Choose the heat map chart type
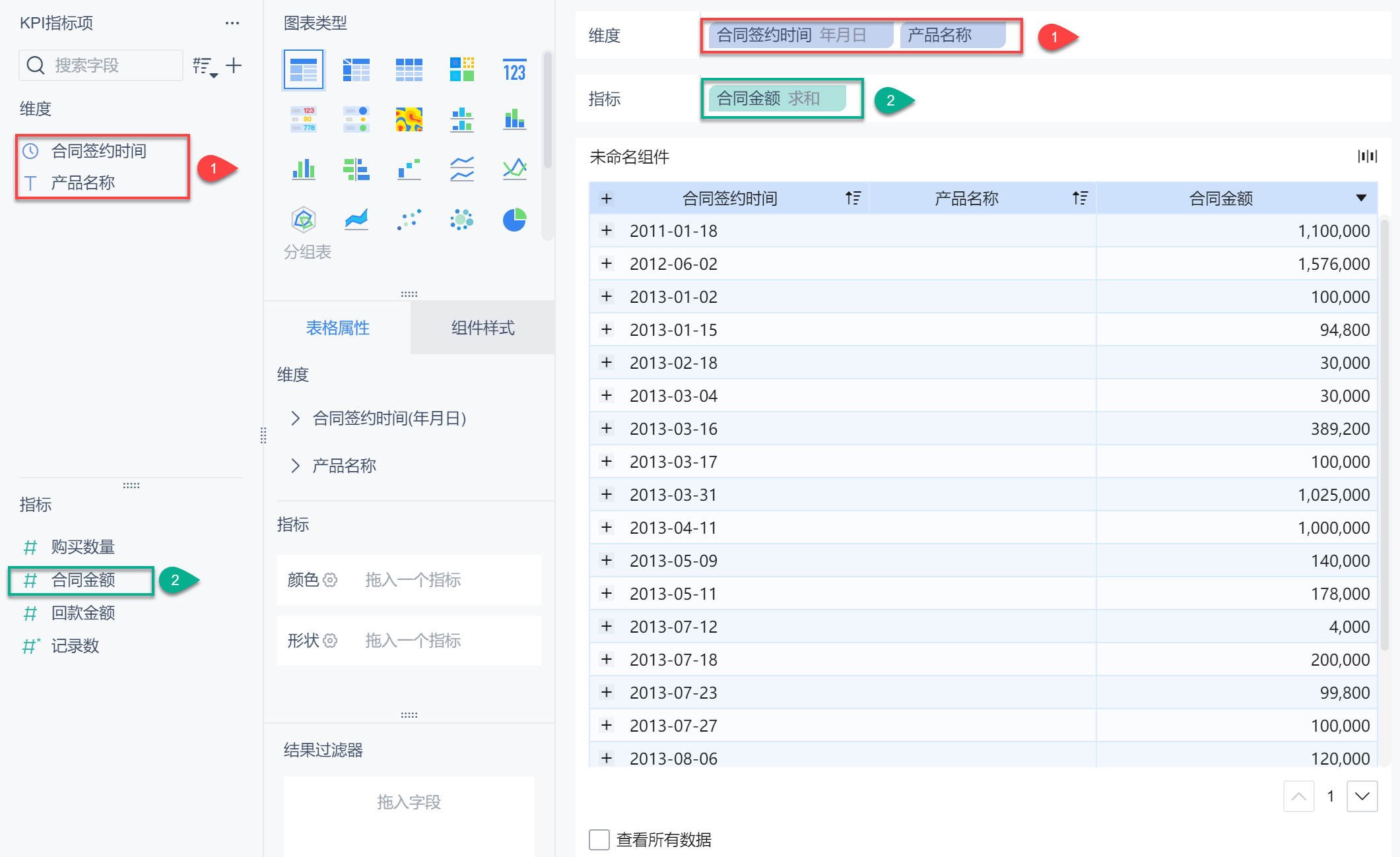 click(409, 119)
